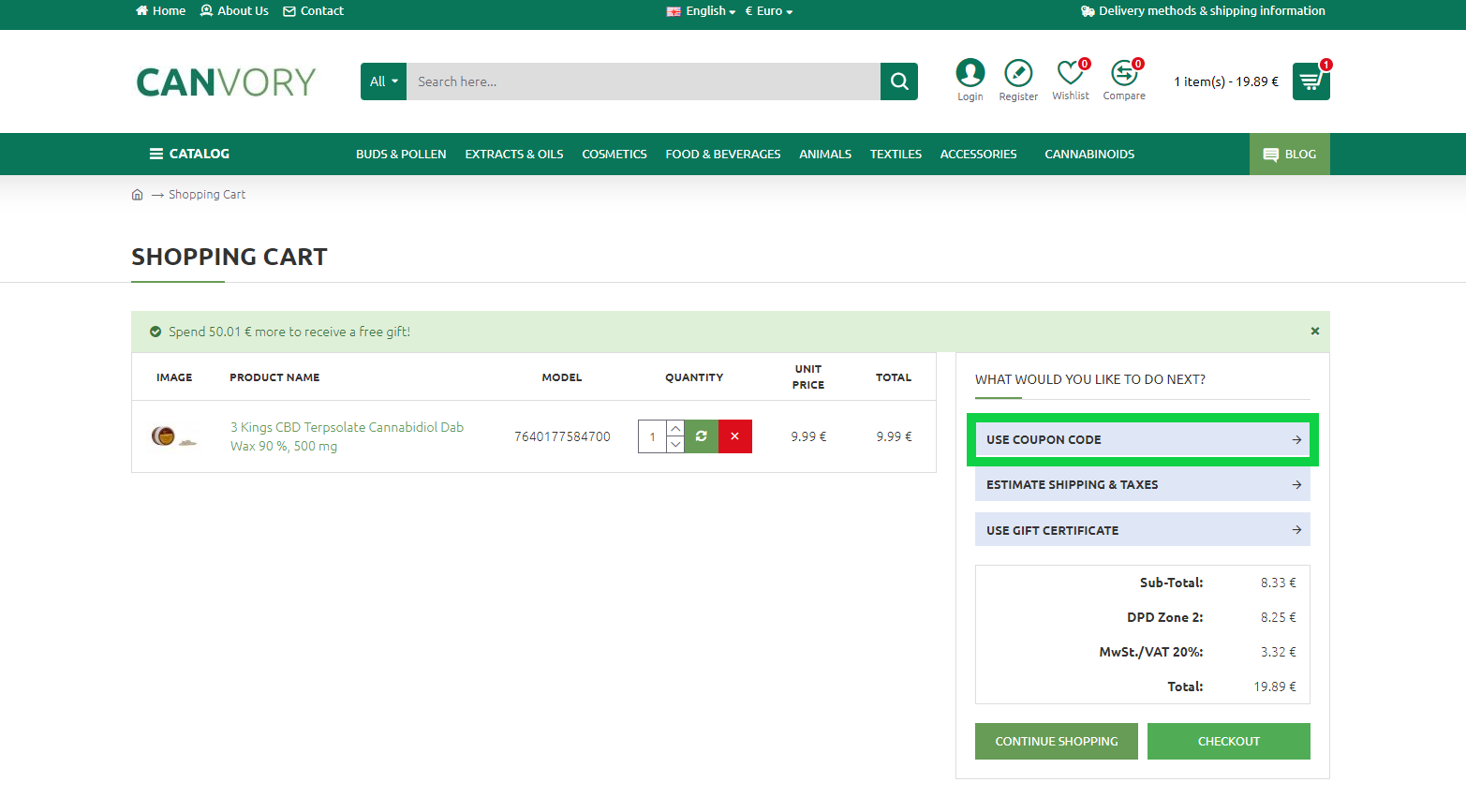Open the Textiles menu
This screenshot has width=1466, height=812.
pos(896,155)
